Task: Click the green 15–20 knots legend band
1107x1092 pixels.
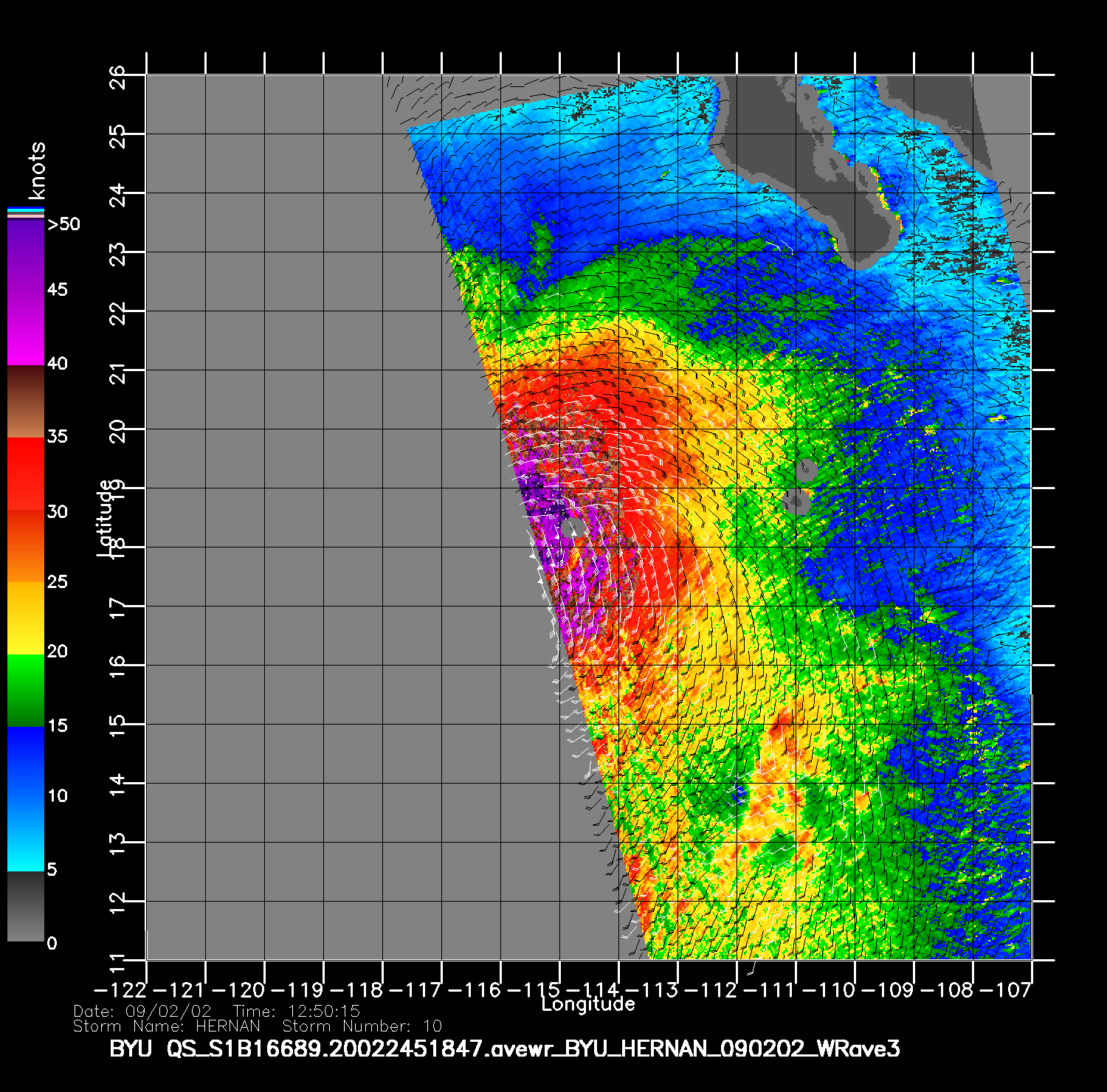Action: 25,690
